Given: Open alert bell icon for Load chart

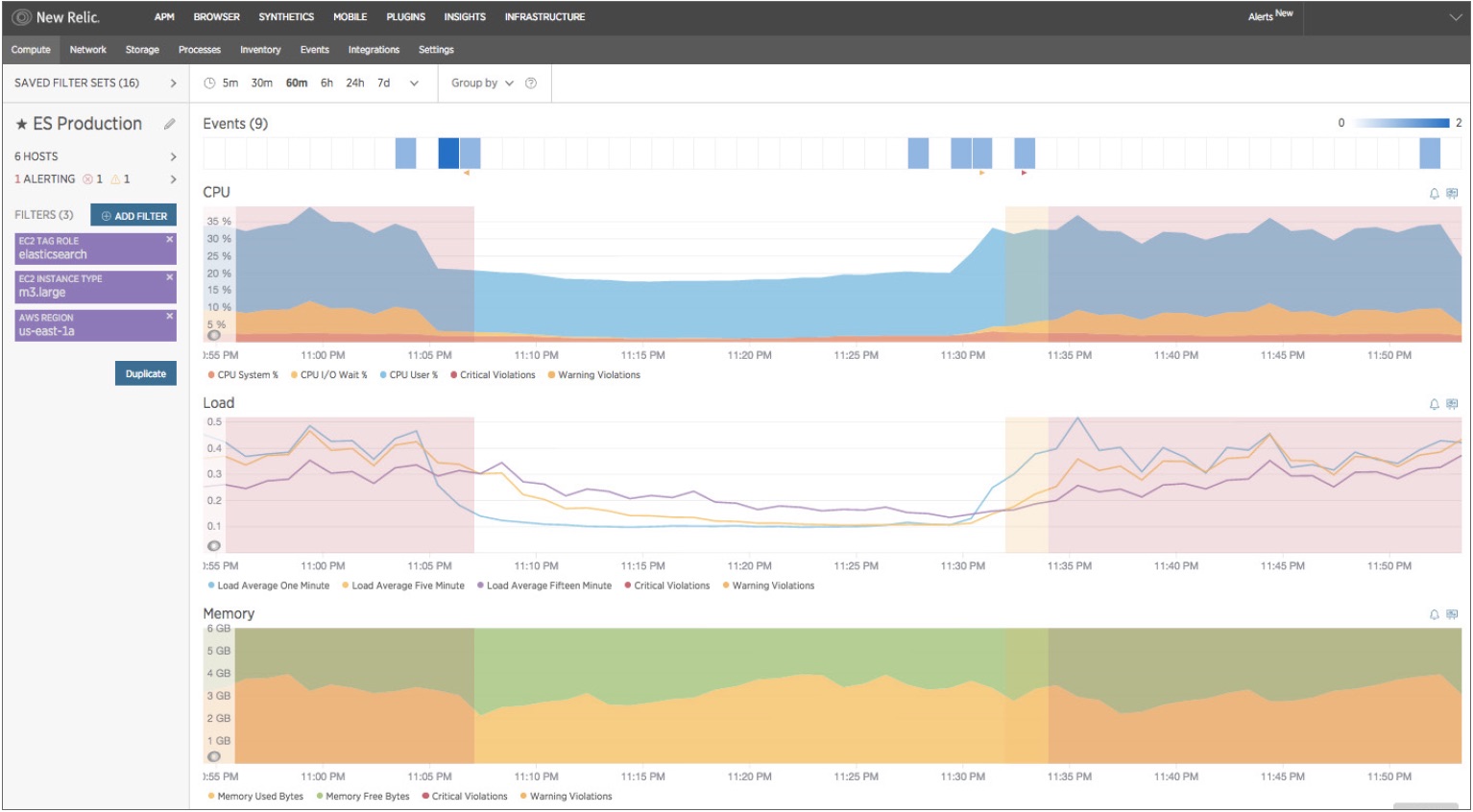Looking at the screenshot, I should point(1435,405).
